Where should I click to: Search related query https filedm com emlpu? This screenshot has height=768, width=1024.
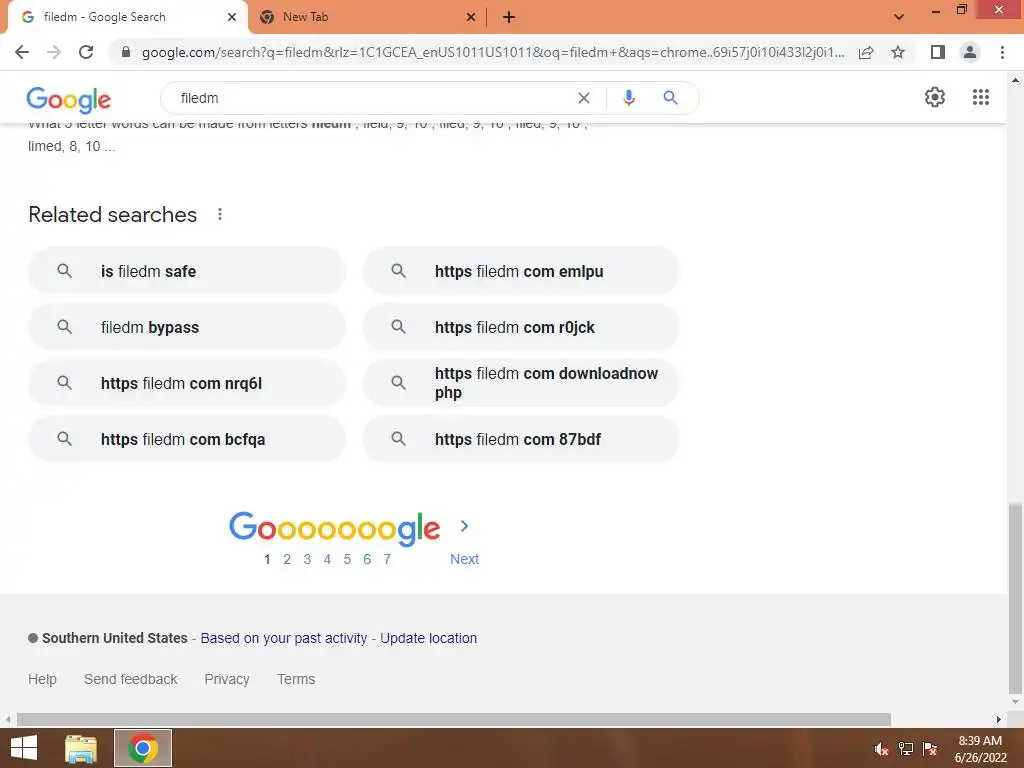520,271
